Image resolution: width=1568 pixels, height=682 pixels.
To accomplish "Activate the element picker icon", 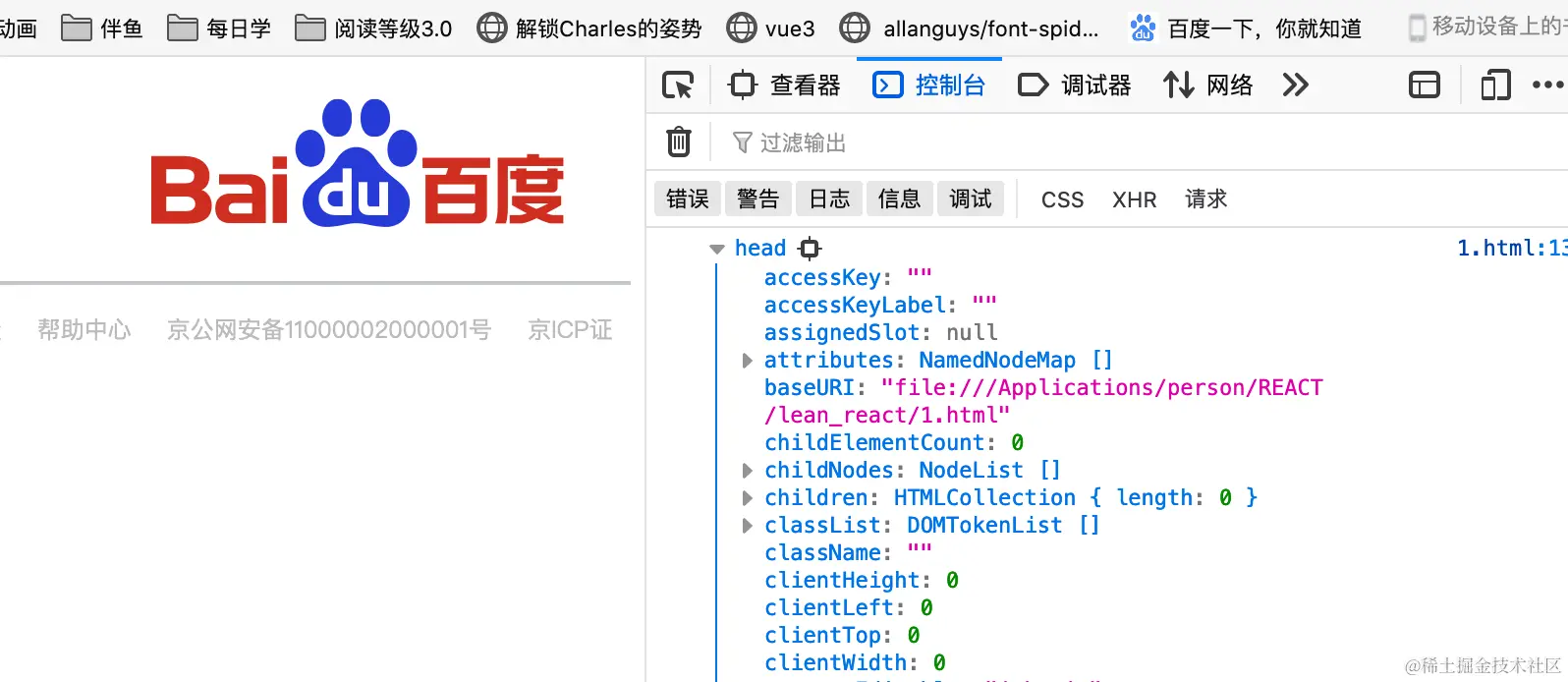I will 678,85.
